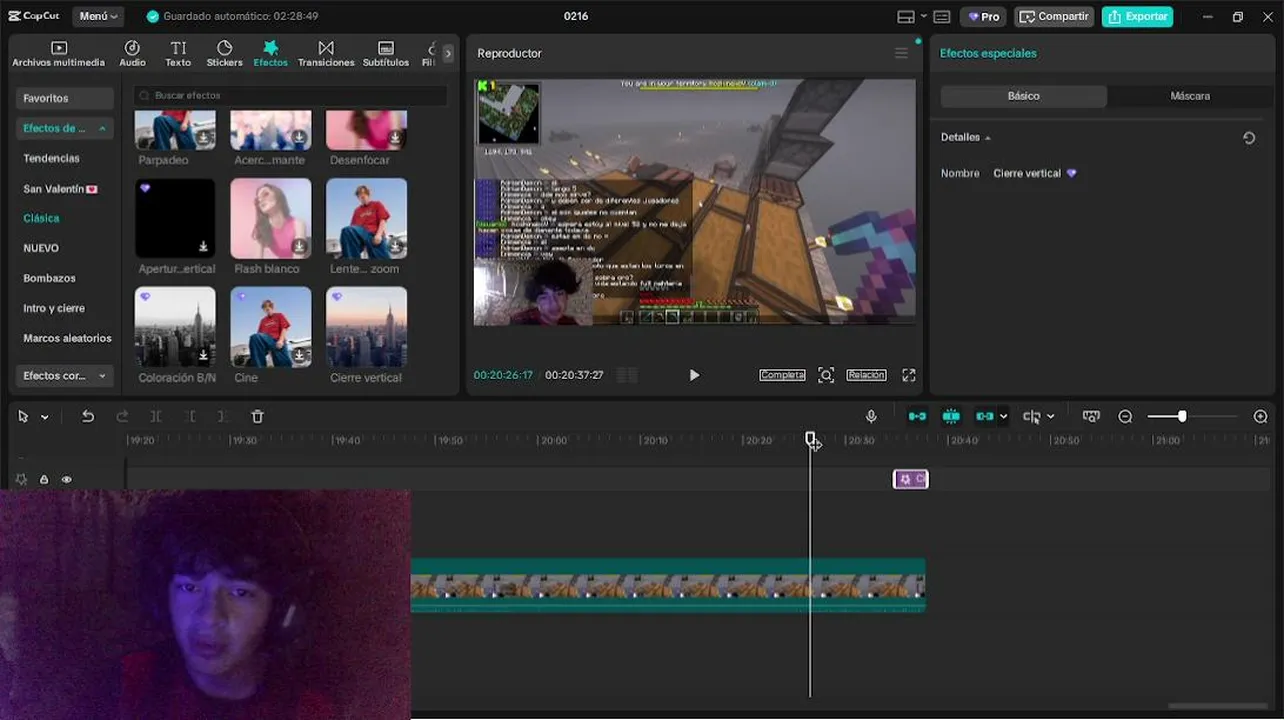Split the clip at the playhead
1284x720 pixels.
pos(156,416)
